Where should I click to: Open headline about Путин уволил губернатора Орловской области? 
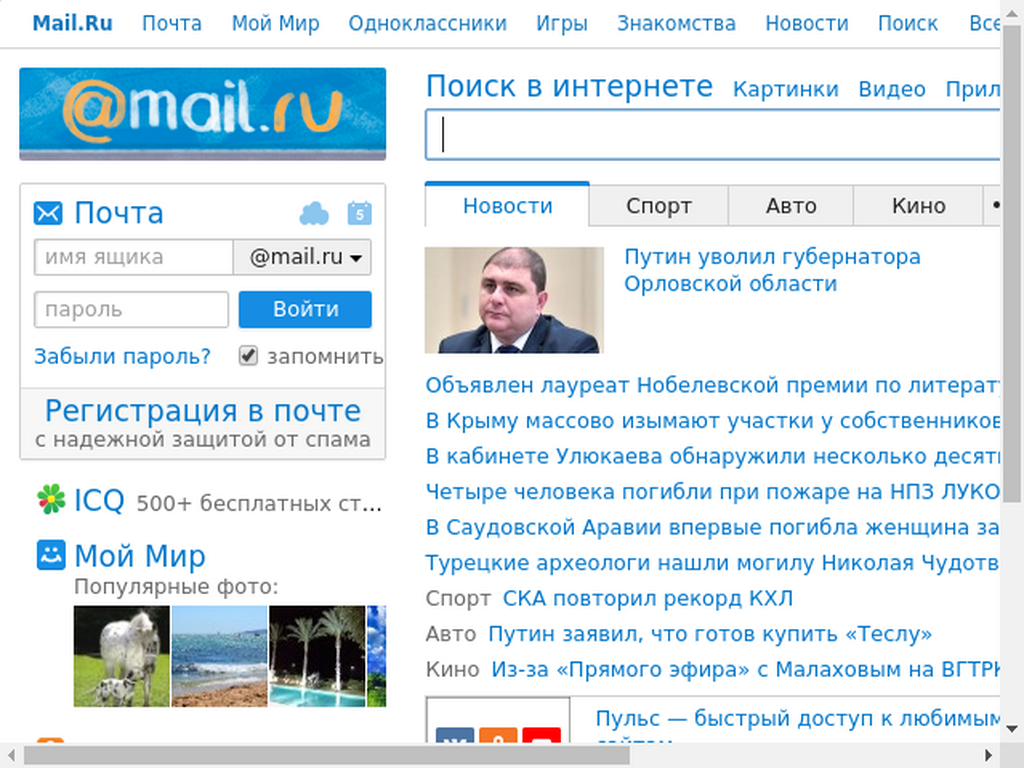tap(772, 270)
